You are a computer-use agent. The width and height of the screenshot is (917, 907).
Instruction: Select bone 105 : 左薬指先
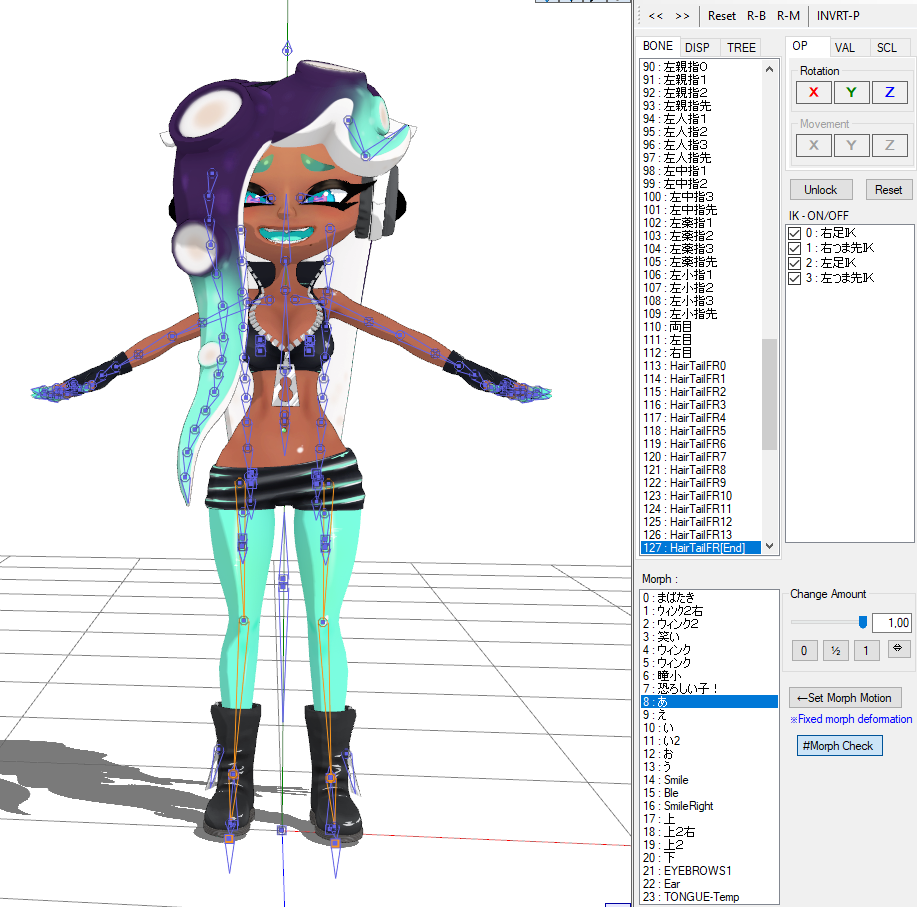pyautogui.click(x=701, y=262)
